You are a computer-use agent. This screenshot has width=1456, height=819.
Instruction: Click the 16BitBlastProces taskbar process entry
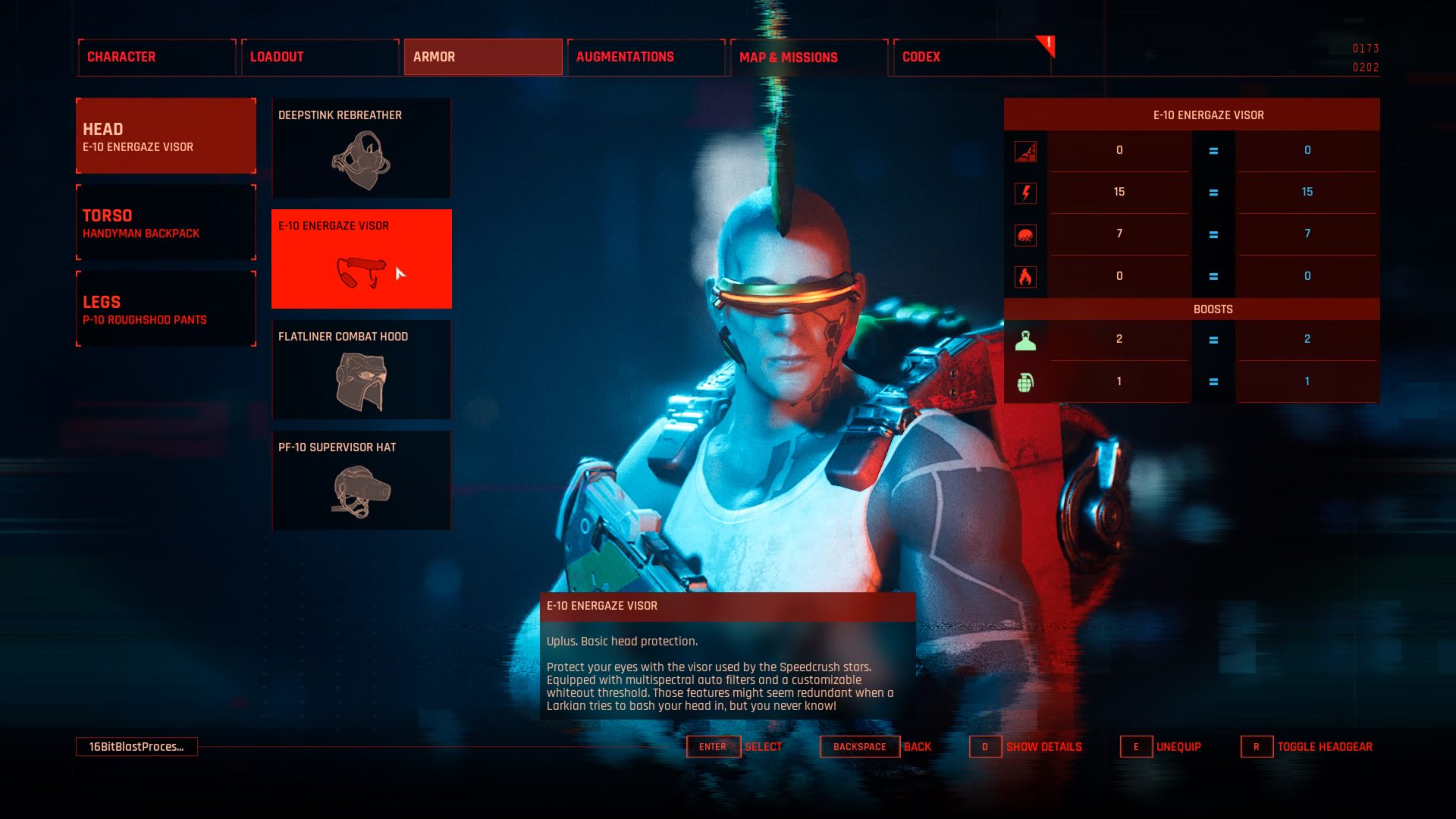(x=136, y=746)
